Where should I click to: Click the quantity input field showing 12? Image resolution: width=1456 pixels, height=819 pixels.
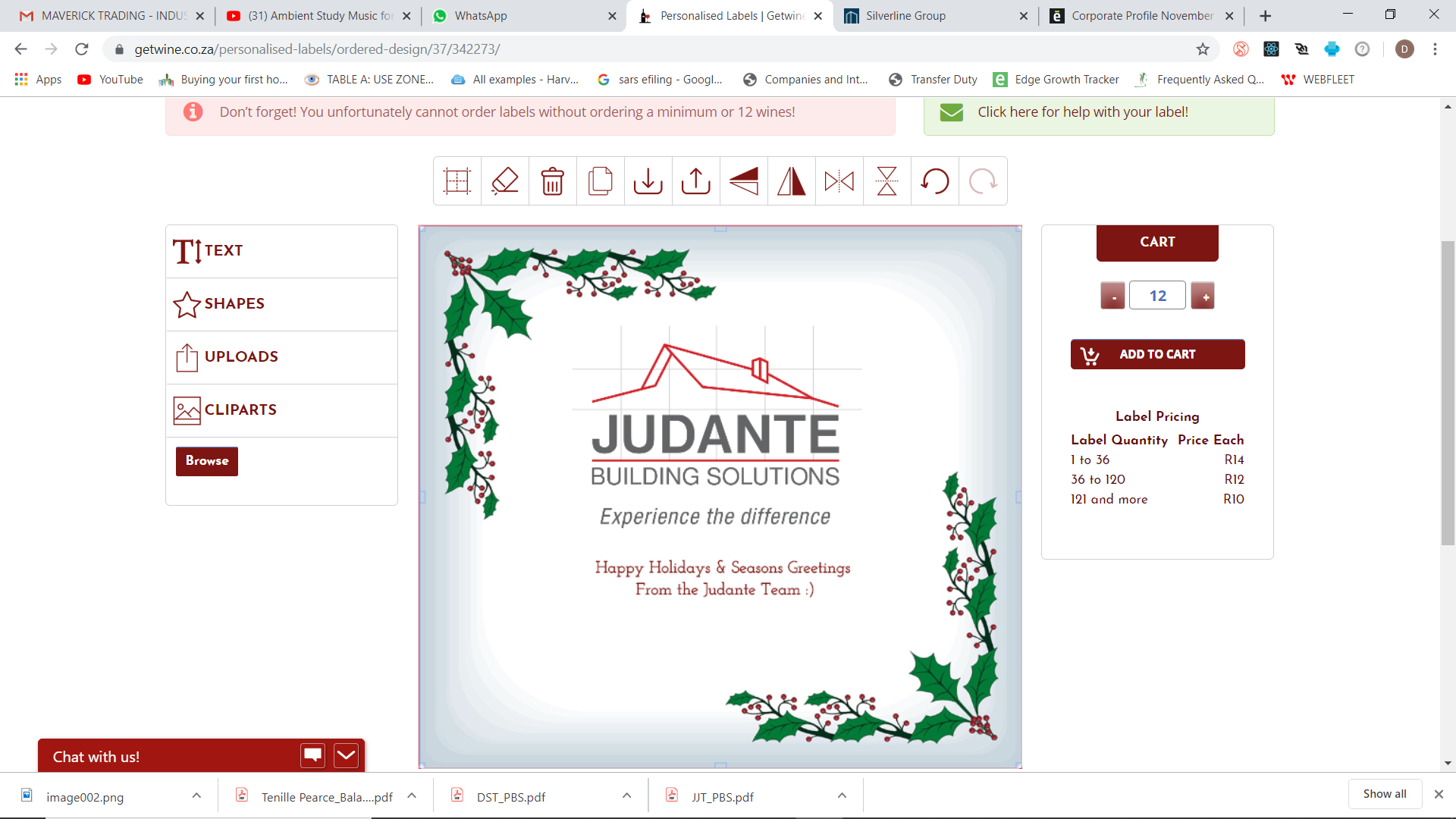click(x=1157, y=296)
